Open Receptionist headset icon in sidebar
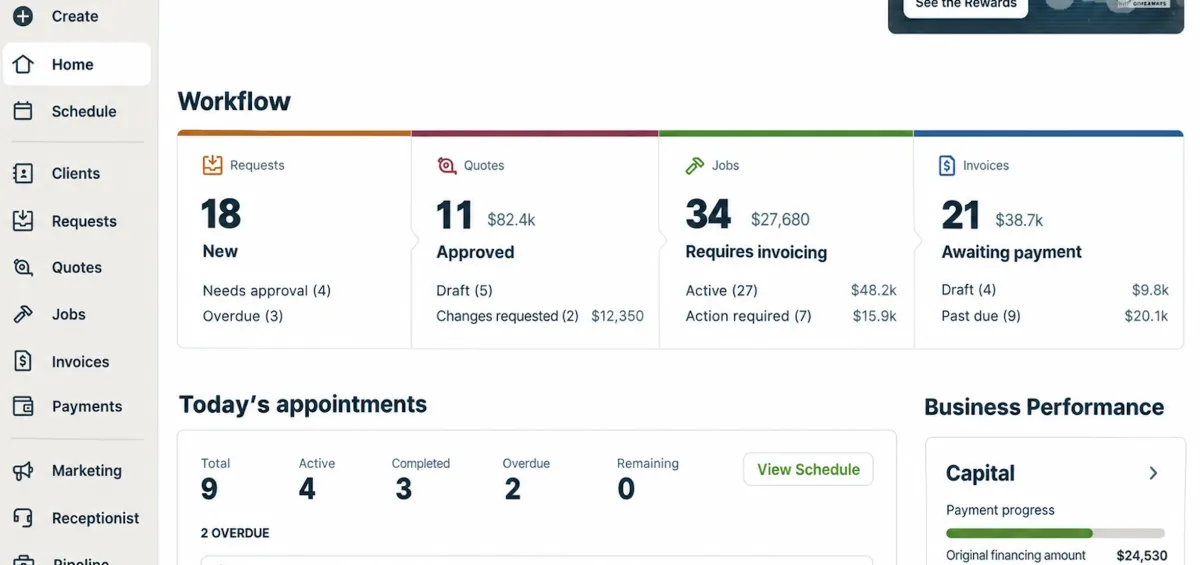The width and height of the screenshot is (1200, 565). 23,518
